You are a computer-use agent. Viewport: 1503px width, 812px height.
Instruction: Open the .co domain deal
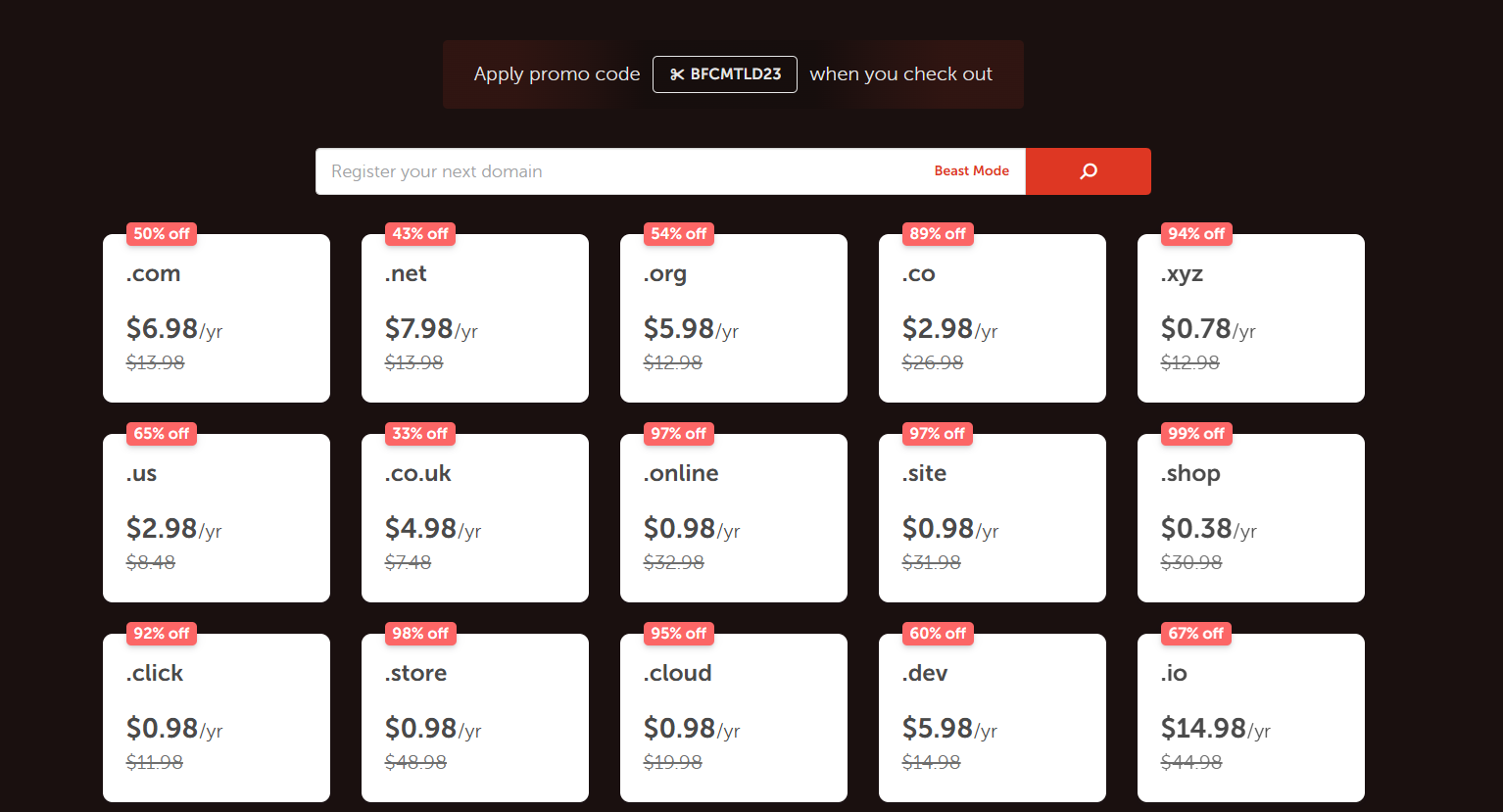coord(993,318)
